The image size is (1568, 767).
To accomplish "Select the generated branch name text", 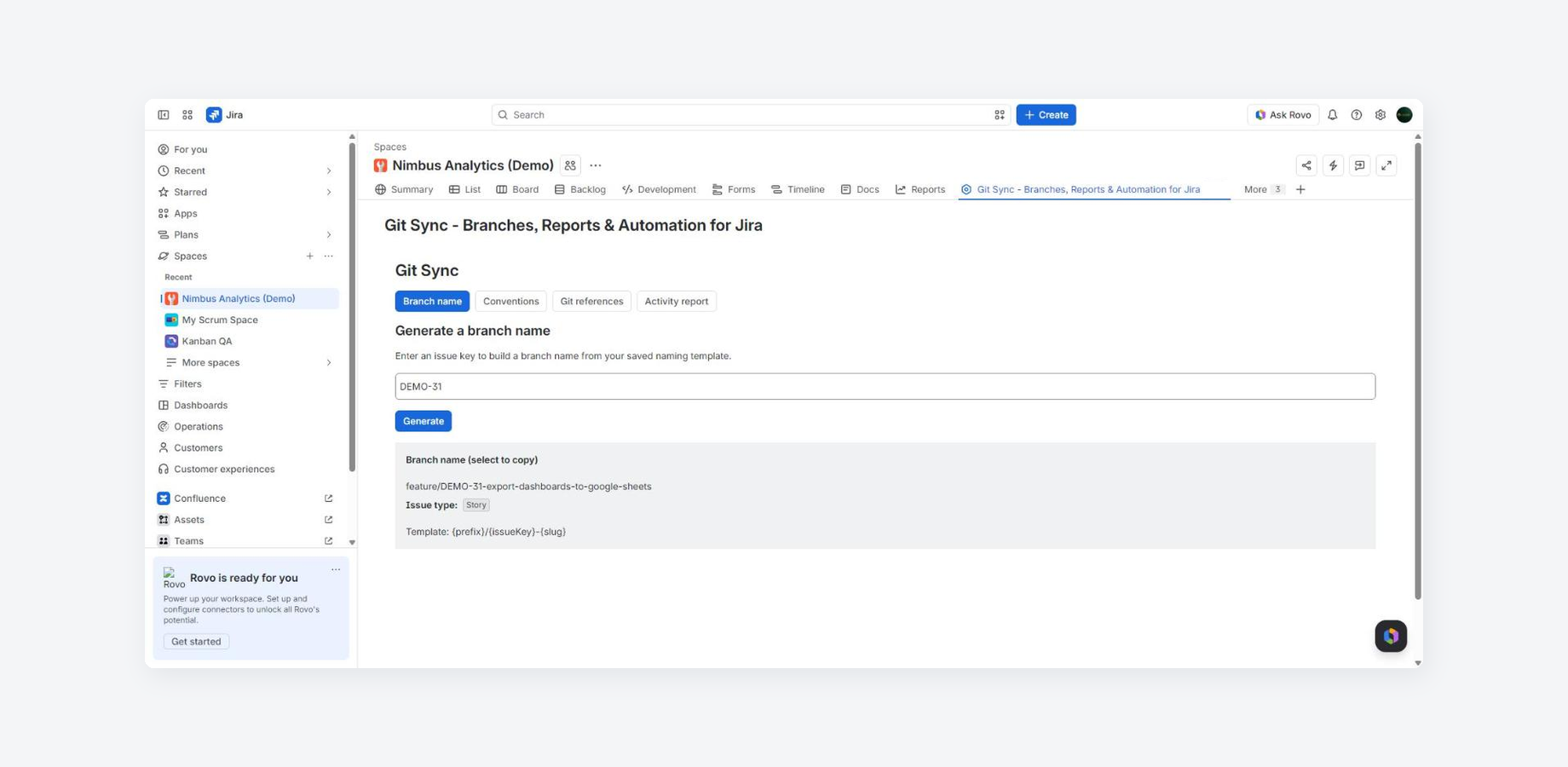I will coord(528,487).
